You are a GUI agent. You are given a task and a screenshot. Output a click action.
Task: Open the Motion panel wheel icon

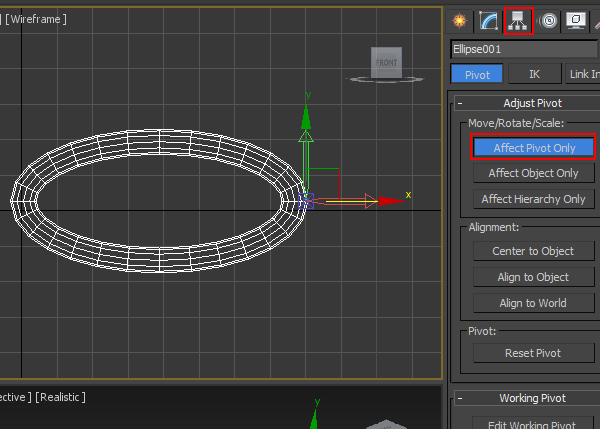547,20
